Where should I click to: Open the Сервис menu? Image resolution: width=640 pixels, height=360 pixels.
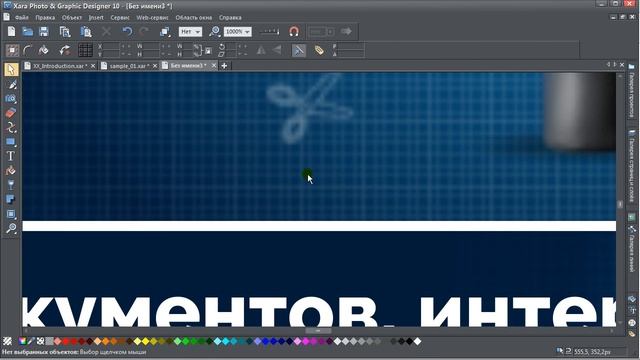120,18
